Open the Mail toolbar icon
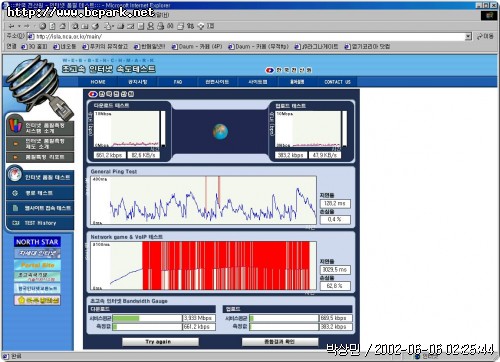500x362 pixels. 108,26
